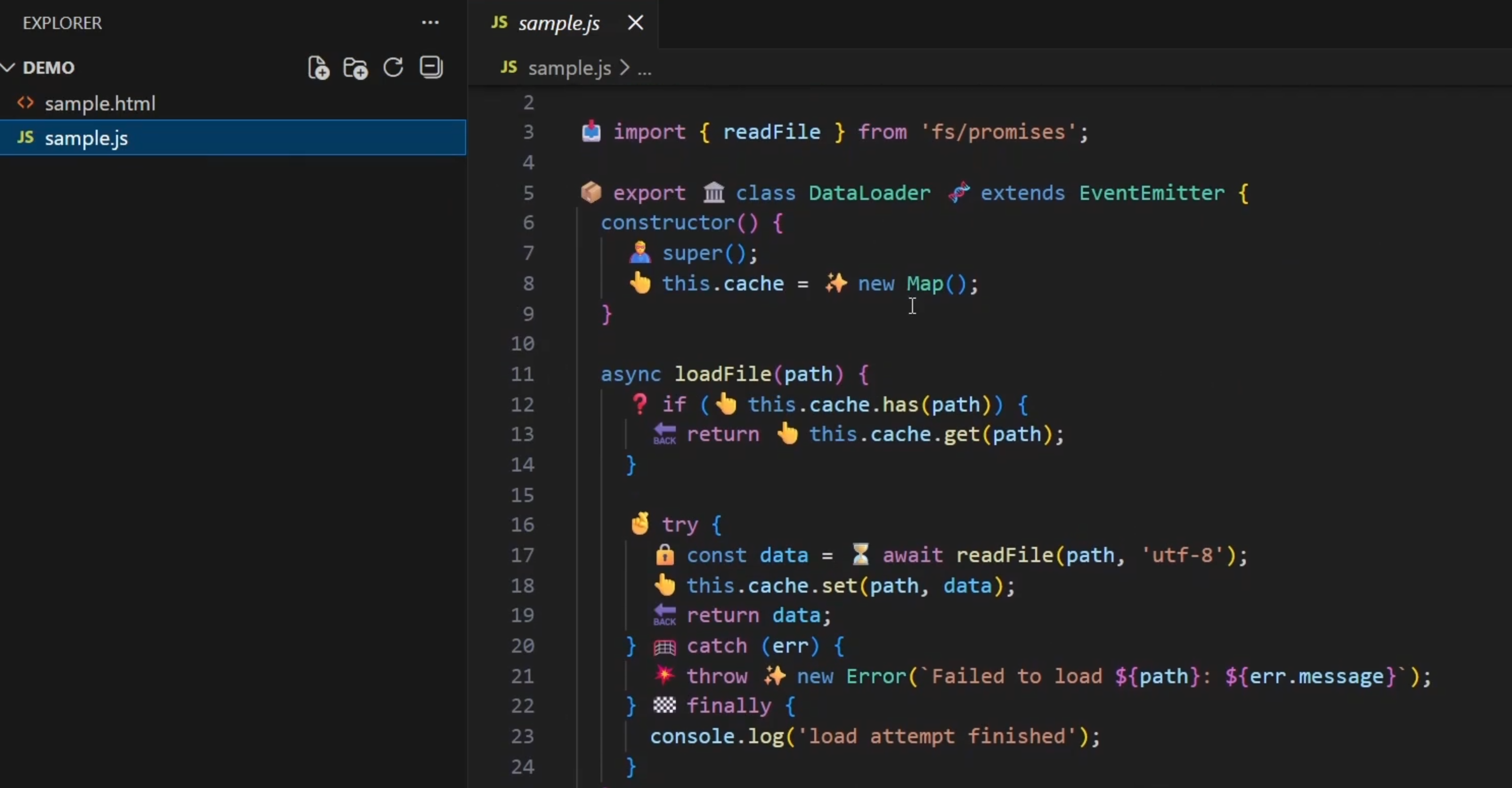The width and height of the screenshot is (1512, 788).
Task: Click the chevron after sample.js in breadcrumbs
Action: coord(624,68)
